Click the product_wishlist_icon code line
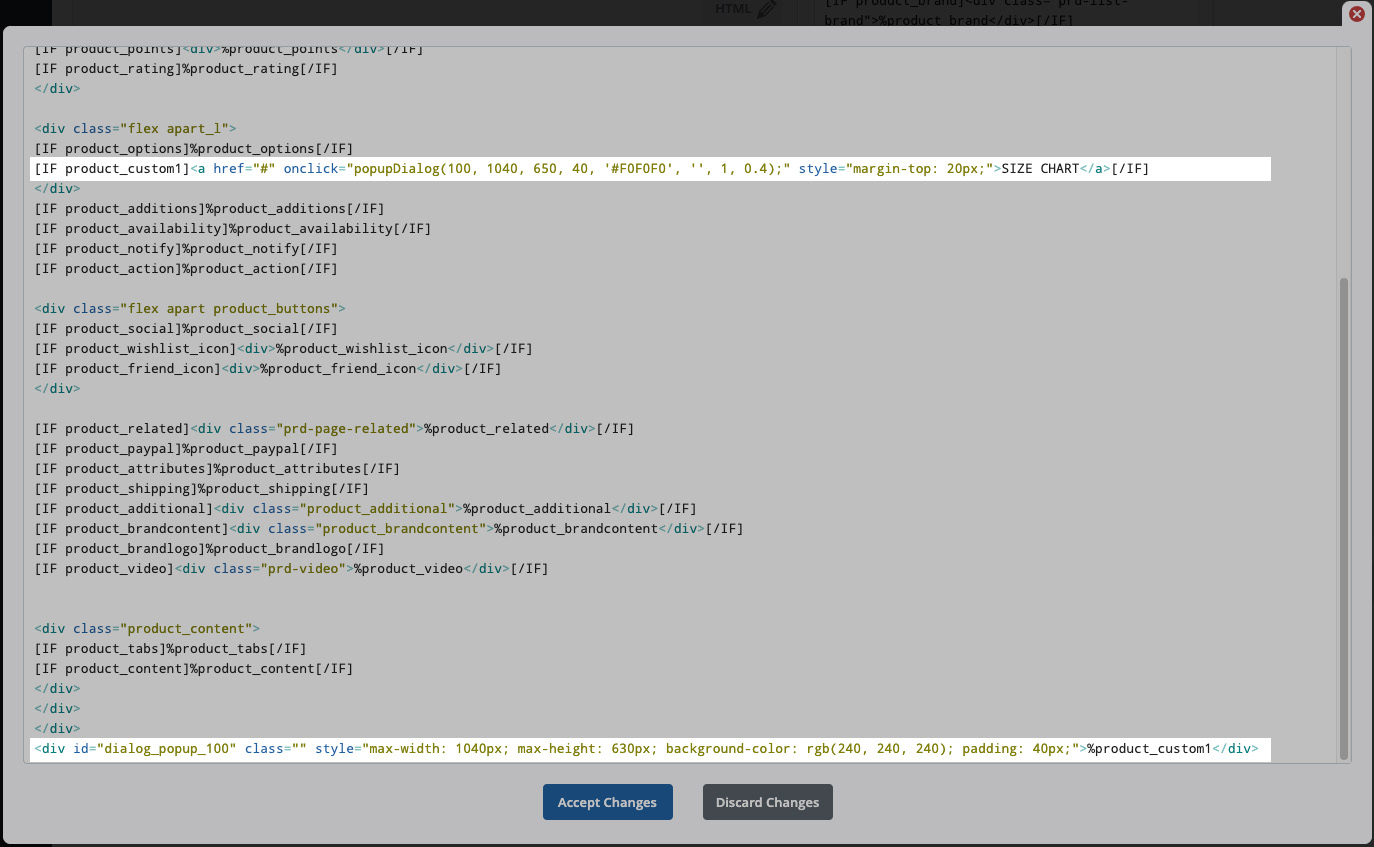The width and height of the screenshot is (1374, 847). (283, 349)
